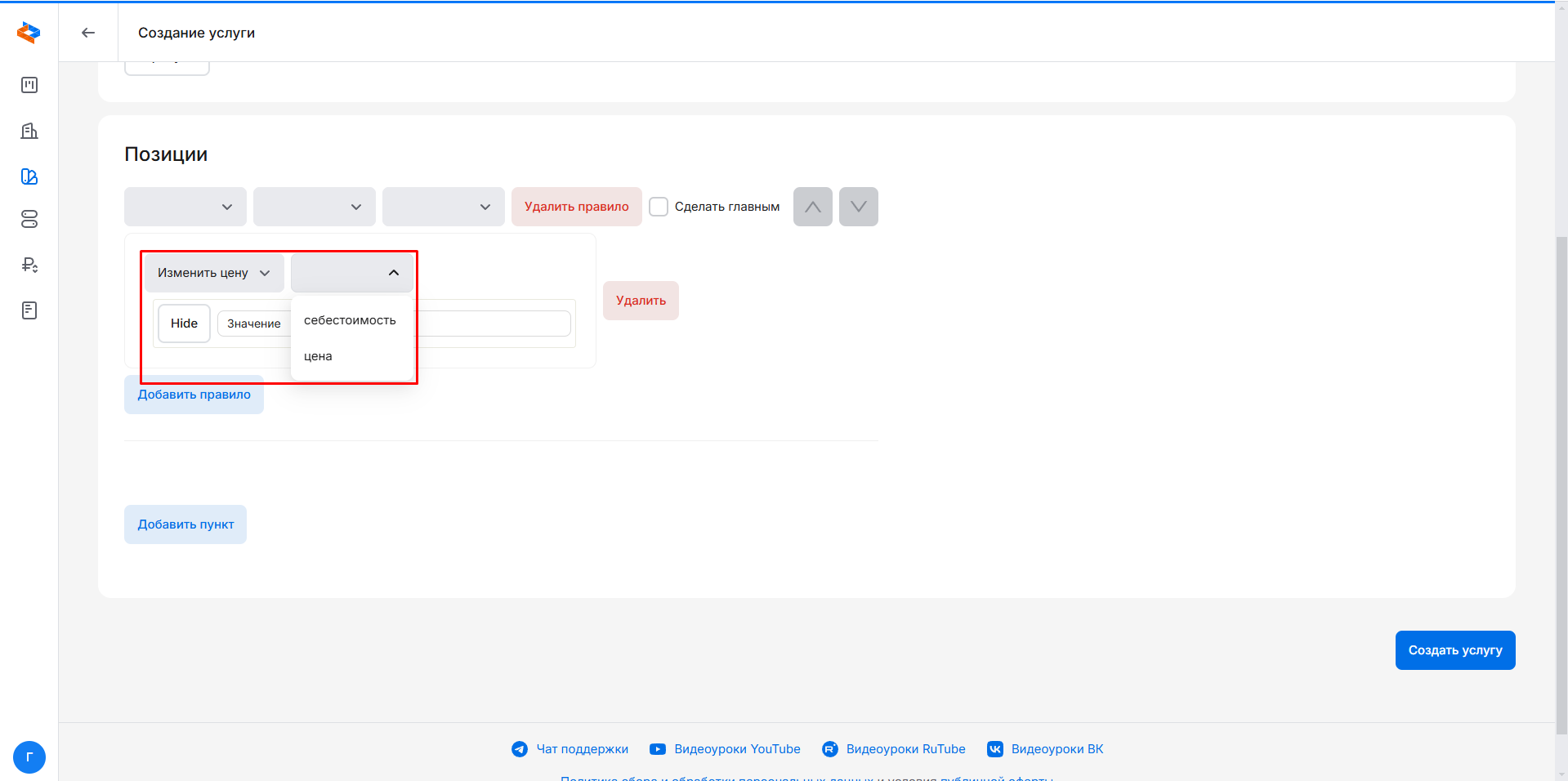Image resolution: width=1568 pixels, height=781 pixels.
Task: Move rule up with the up arrow
Action: [812, 207]
